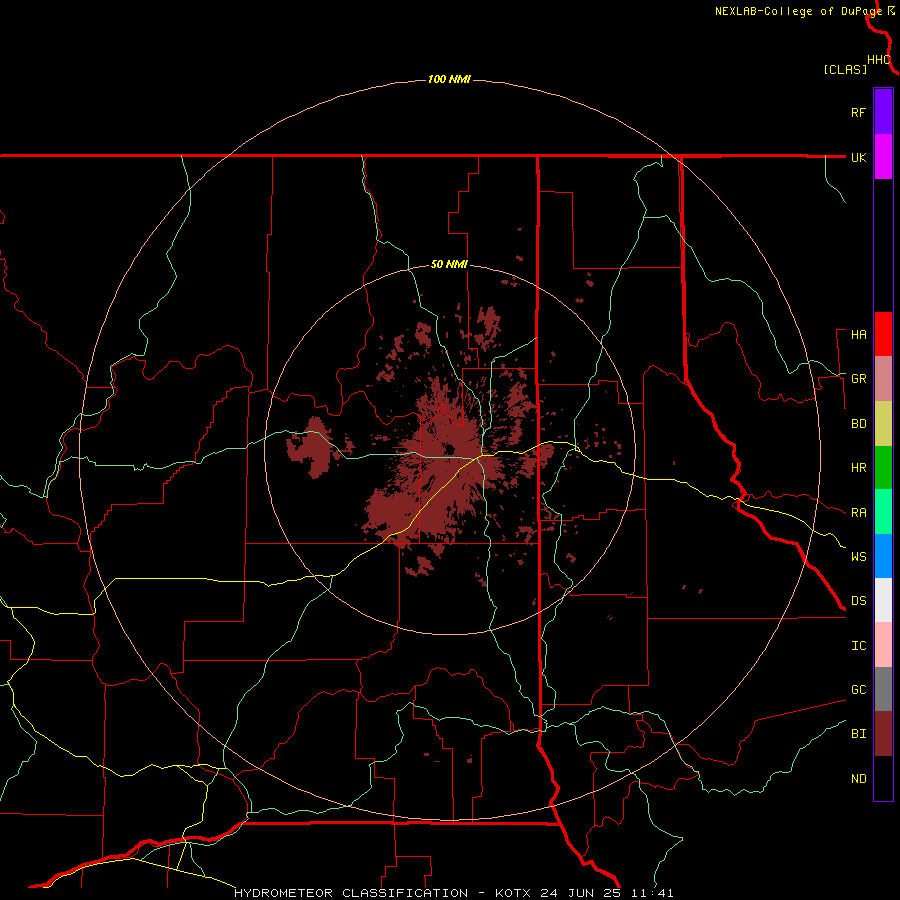Click the HA legend label
Screen dimensions: 900x900
[858, 335]
